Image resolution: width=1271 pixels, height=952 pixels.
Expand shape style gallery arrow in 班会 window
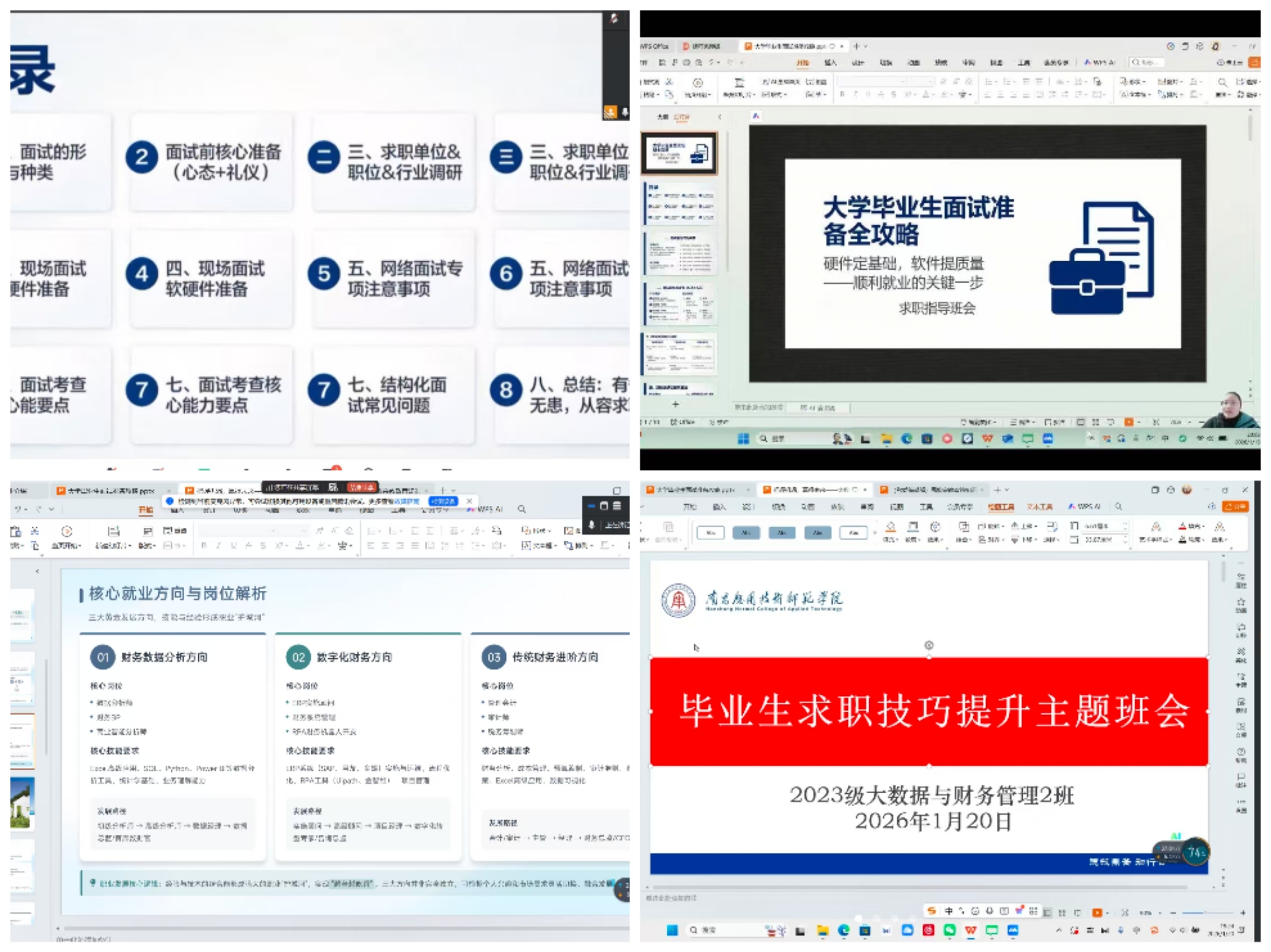point(874,532)
